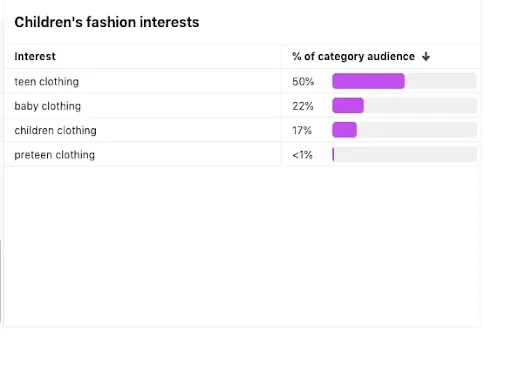
Task: Click the 50% percentage value
Action: [303, 82]
